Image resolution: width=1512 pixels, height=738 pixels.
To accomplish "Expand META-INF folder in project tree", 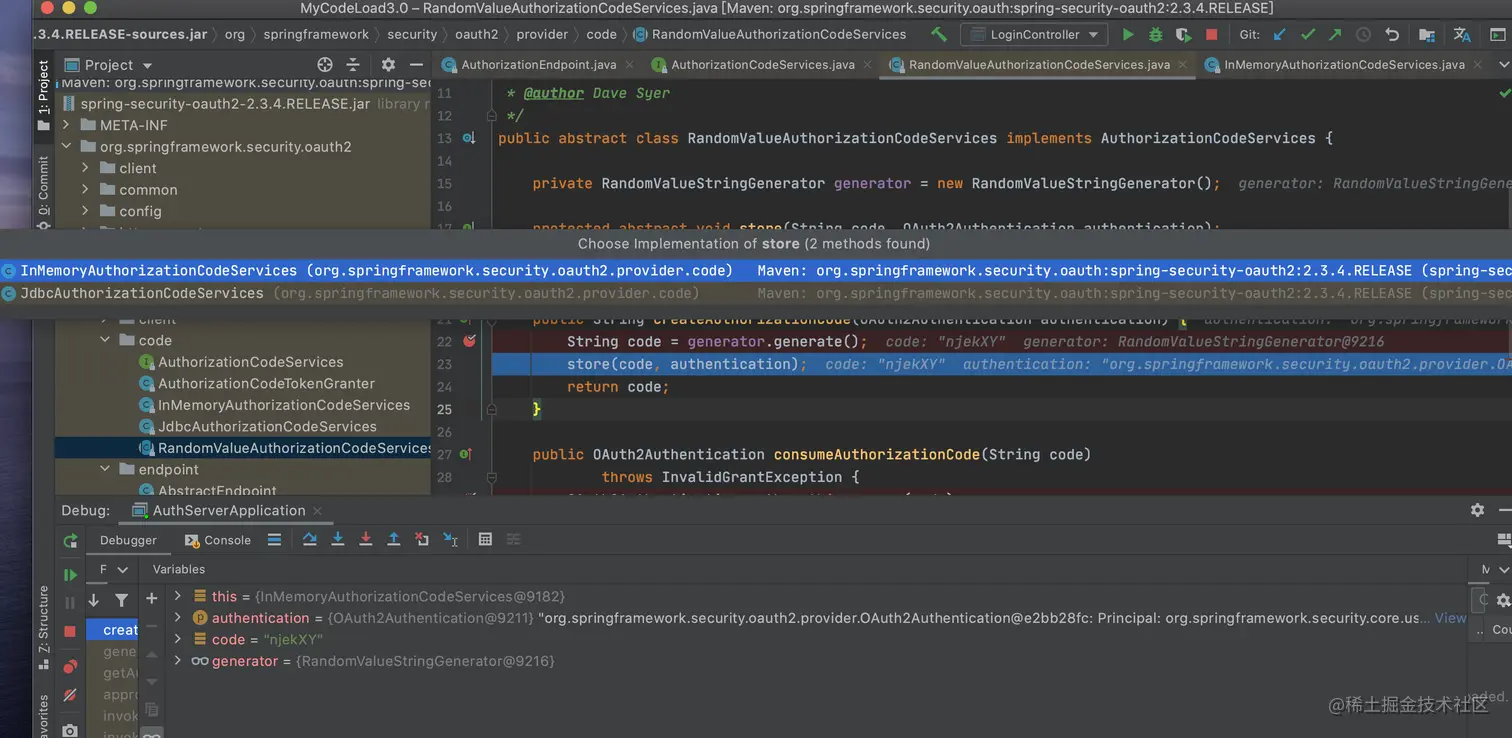I will (x=66, y=125).
